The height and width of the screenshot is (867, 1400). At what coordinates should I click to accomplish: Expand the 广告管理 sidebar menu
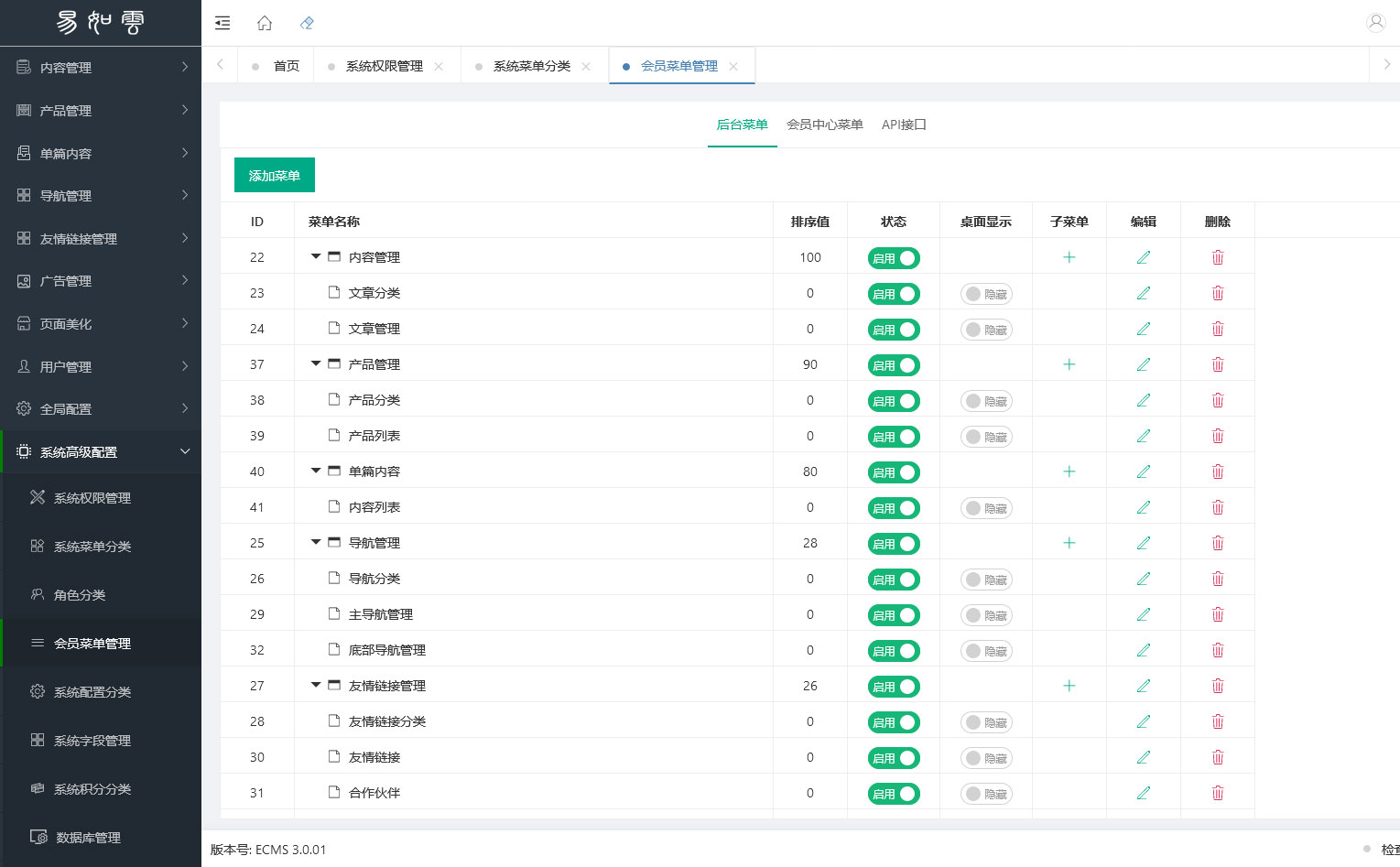(x=101, y=281)
